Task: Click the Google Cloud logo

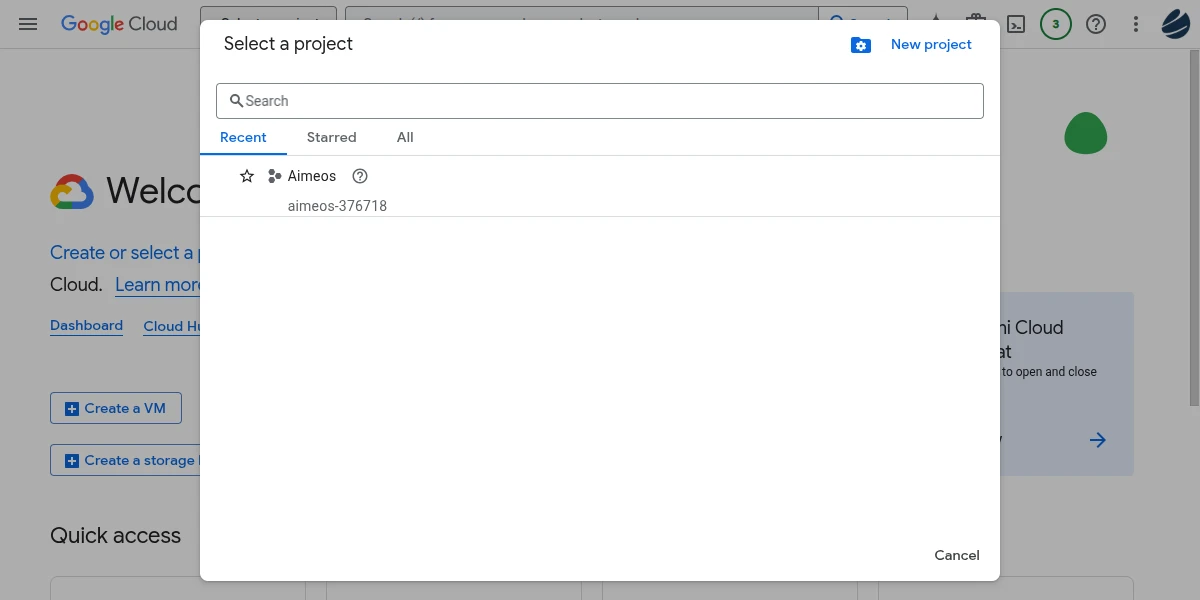Action: click(x=119, y=24)
